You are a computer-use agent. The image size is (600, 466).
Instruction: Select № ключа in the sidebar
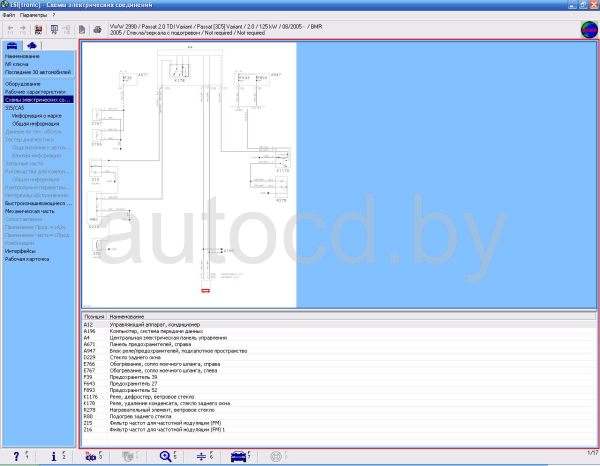(x=16, y=64)
